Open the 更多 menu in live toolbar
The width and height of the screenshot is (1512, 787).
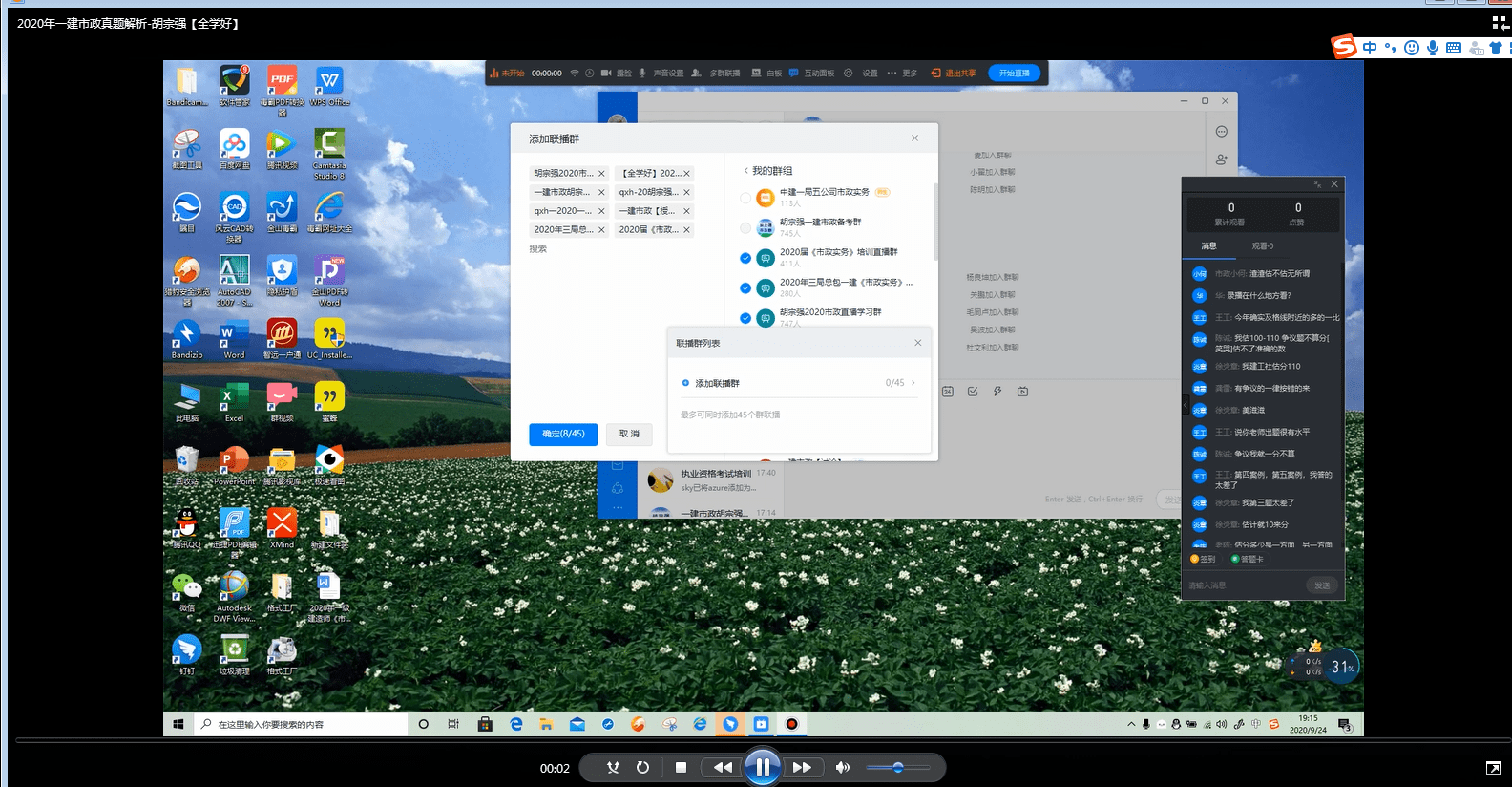click(x=902, y=73)
